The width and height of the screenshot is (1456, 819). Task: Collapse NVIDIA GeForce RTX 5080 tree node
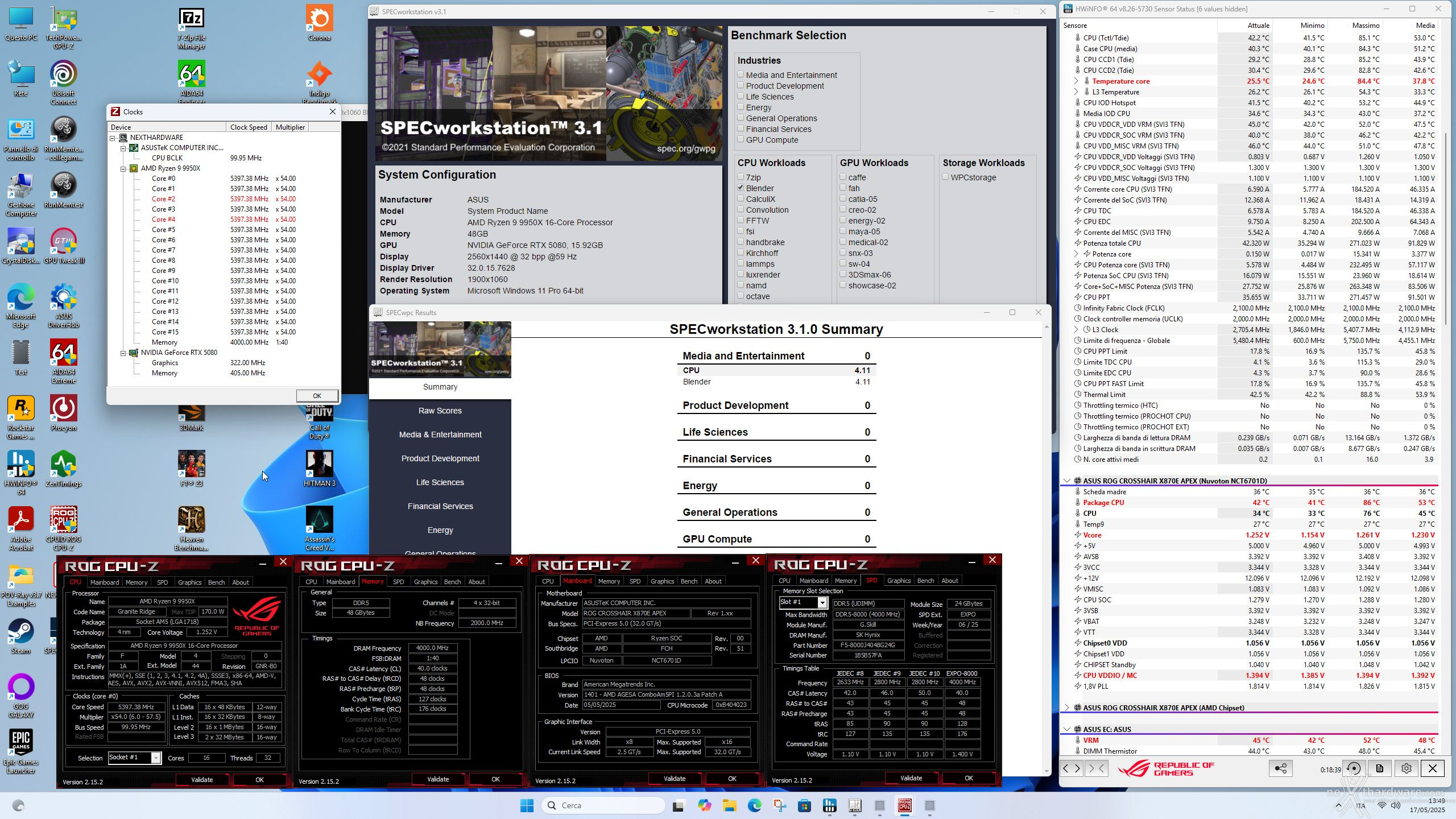pyautogui.click(x=123, y=353)
